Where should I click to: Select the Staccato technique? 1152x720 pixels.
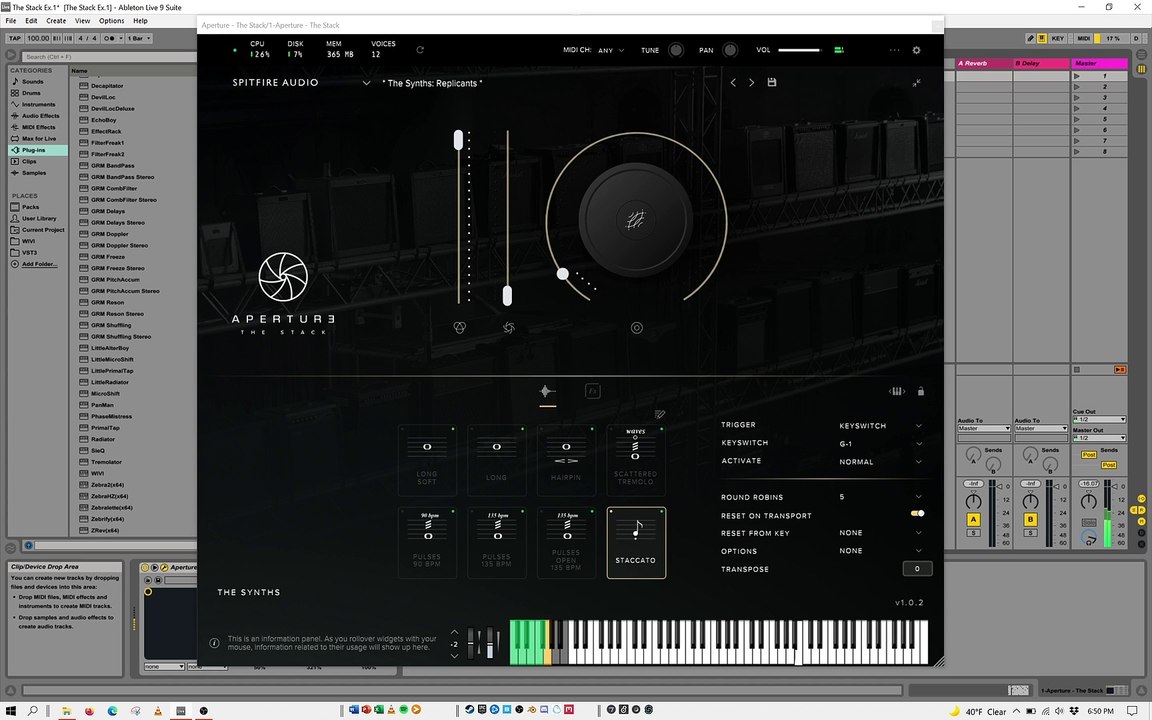[636, 543]
